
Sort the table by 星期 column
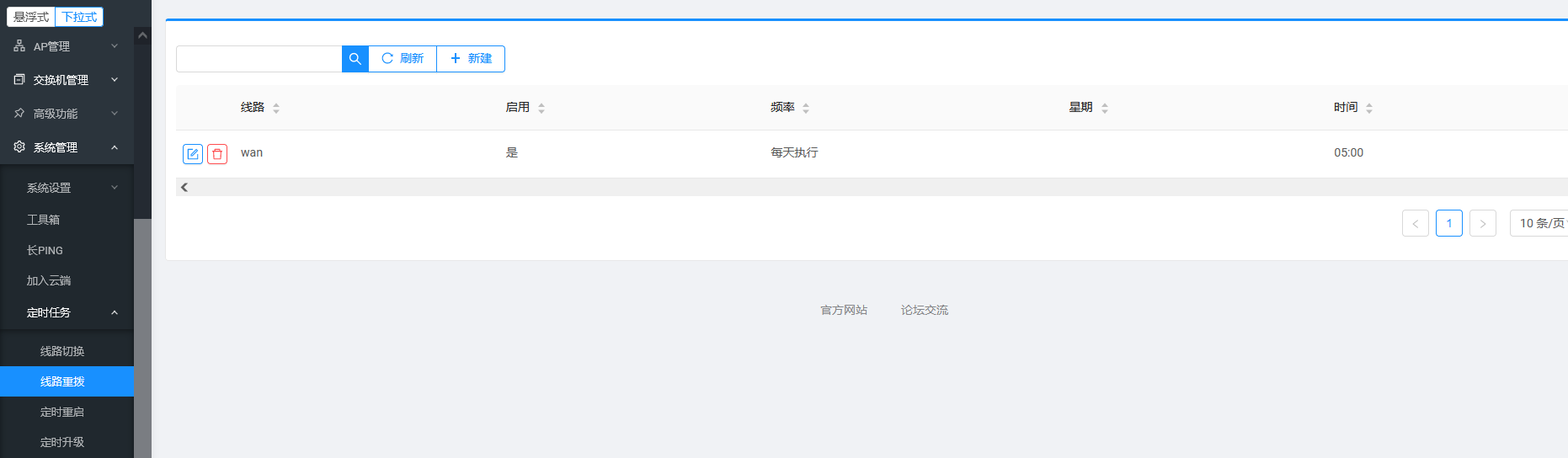[x=1105, y=108]
